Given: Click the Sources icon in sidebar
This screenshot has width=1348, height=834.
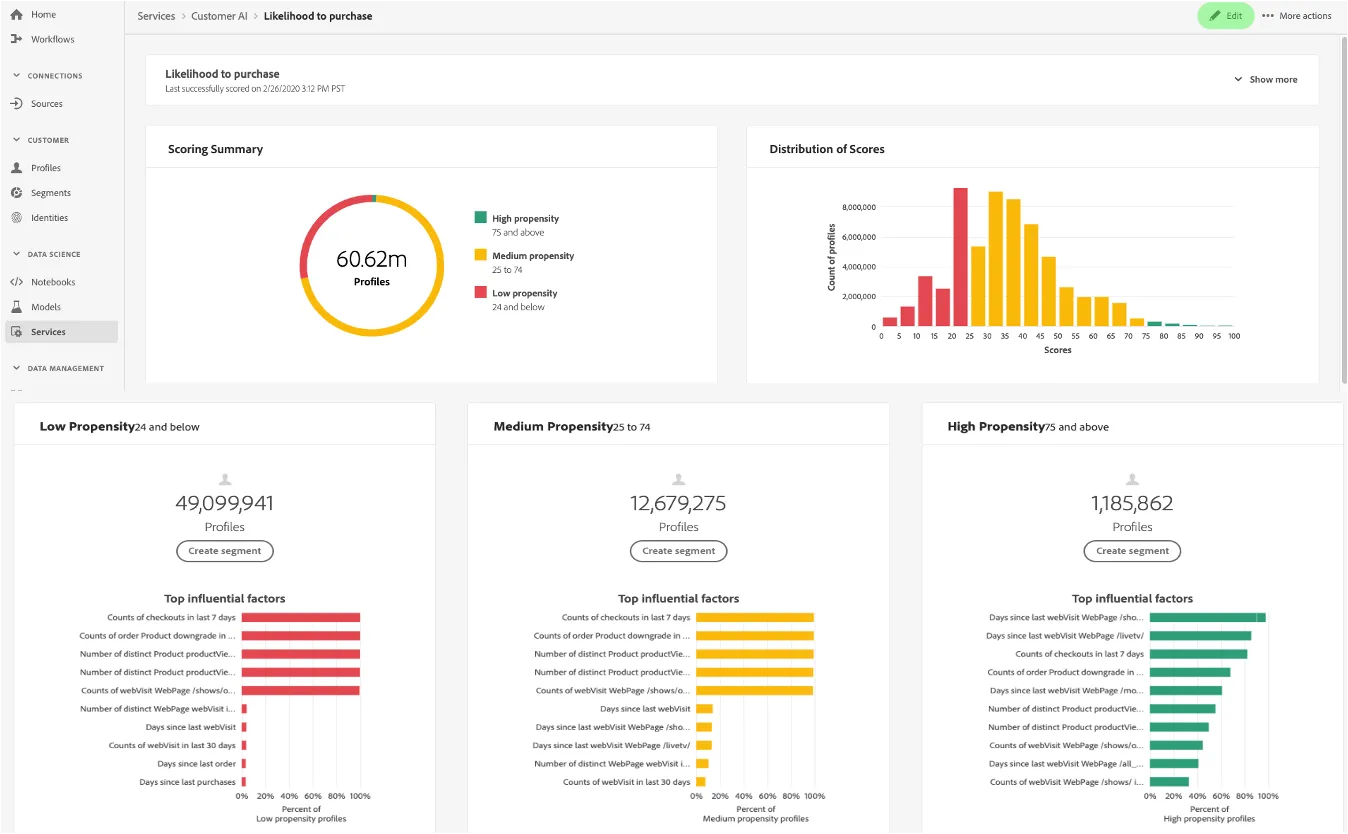Looking at the screenshot, I should point(16,104).
